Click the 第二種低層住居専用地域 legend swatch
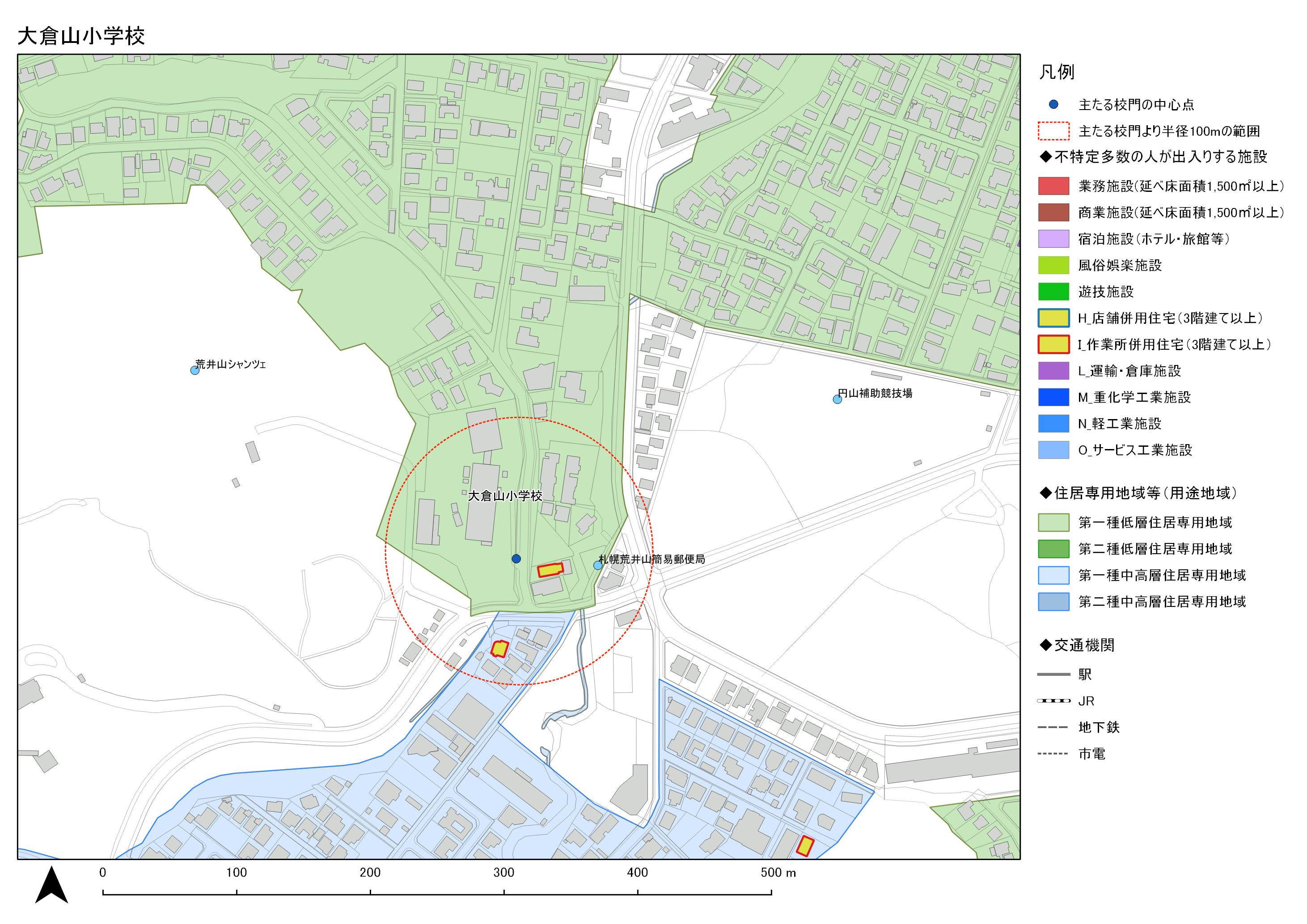Screen dimensions: 1307x924 point(1053,549)
